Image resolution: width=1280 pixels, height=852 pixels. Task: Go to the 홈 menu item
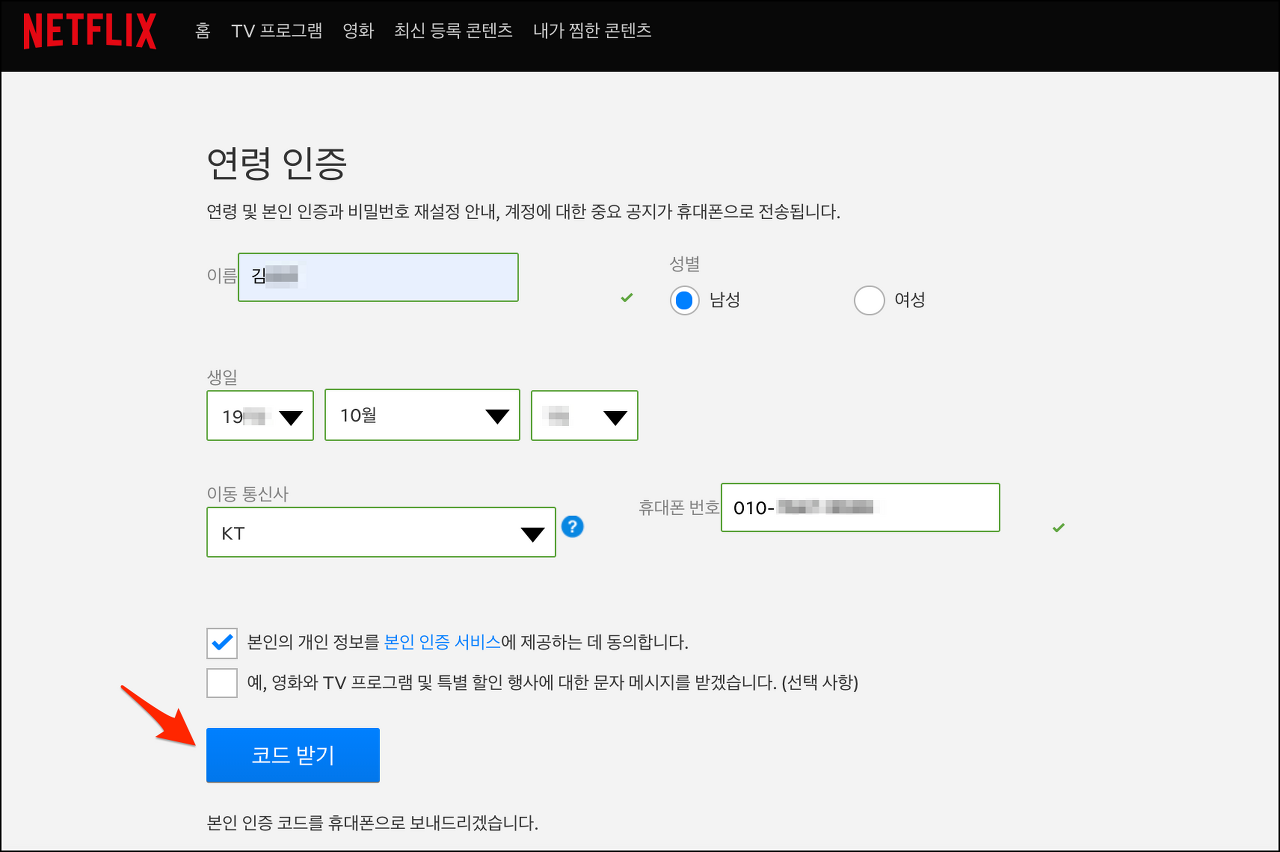point(202,30)
